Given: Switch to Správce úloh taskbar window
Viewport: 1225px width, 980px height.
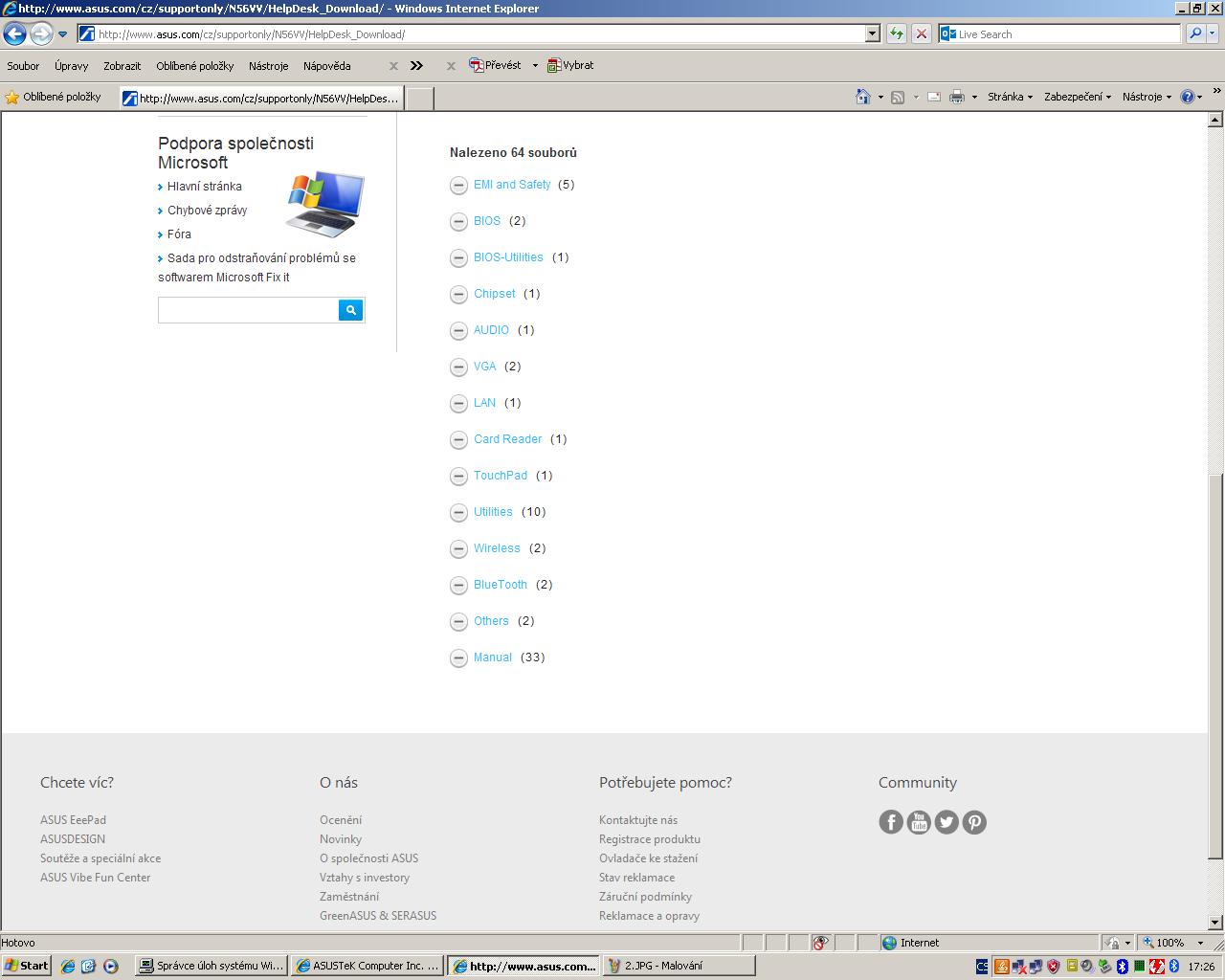Looking at the screenshot, I should (x=212, y=966).
